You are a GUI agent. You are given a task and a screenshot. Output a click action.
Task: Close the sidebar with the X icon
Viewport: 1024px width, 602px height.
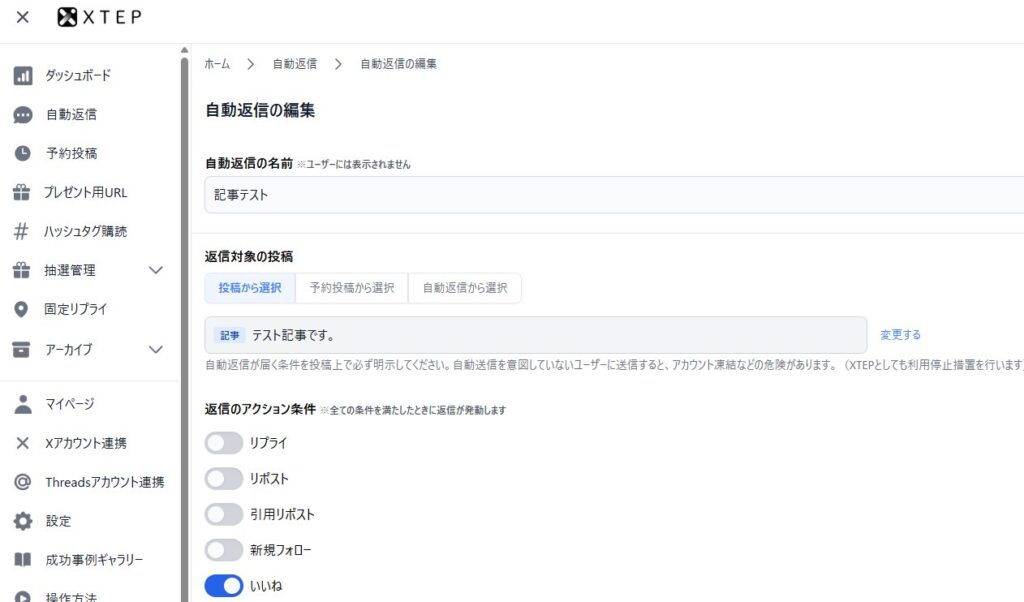(22, 17)
